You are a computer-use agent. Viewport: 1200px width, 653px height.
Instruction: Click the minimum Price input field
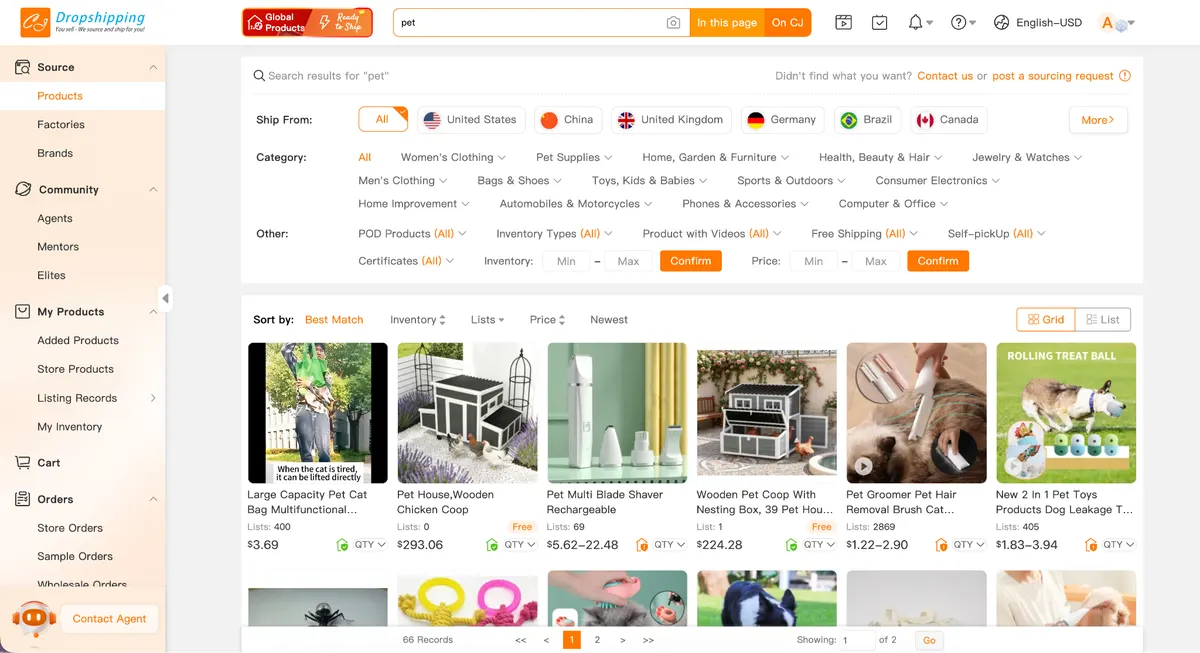[x=813, y=261]
